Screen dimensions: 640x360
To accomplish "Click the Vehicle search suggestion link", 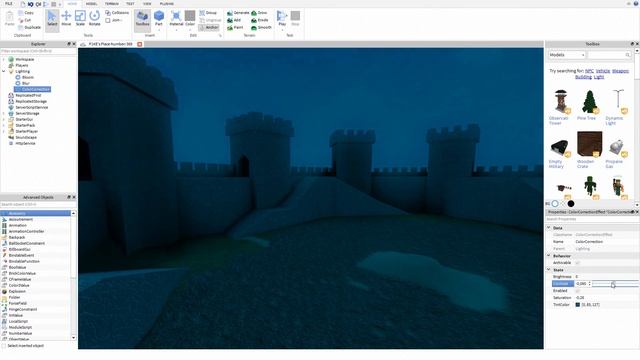I will [x=603, y=71].
